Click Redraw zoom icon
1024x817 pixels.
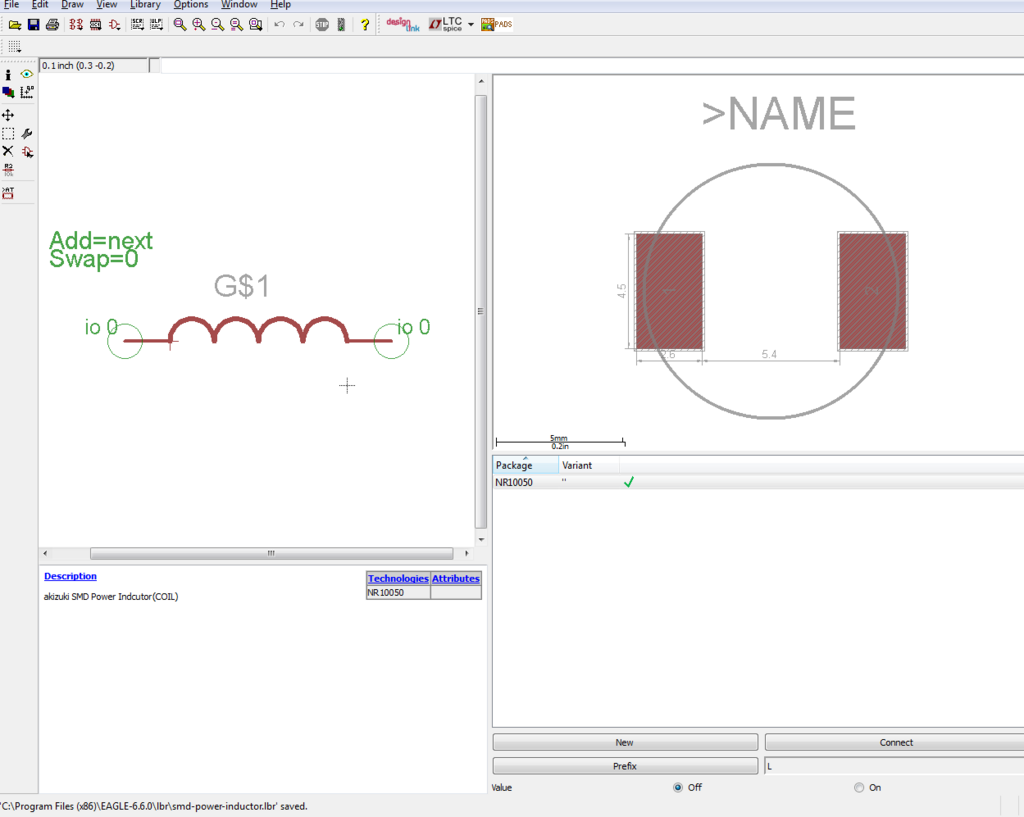(236, 25)
